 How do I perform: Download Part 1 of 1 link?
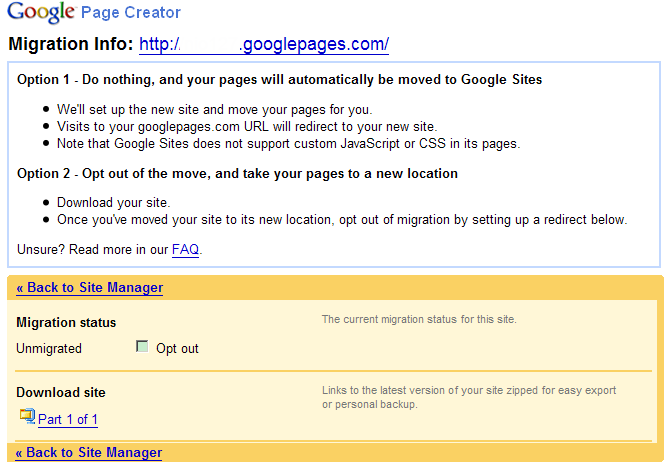[68, 419]
